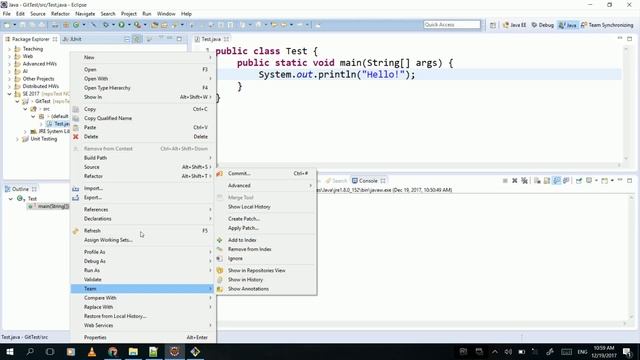This screenshot has height=360, width=640.
Task: Click Properties in context menu
Action: coord(142,338)
